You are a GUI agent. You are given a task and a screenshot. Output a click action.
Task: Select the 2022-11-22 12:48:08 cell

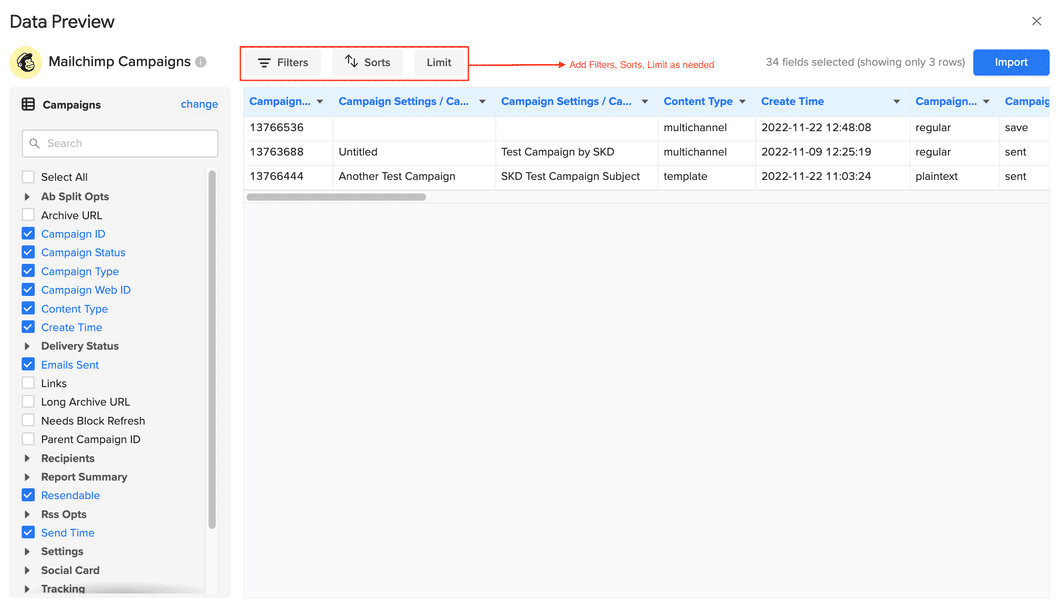[x=832, y=128]
